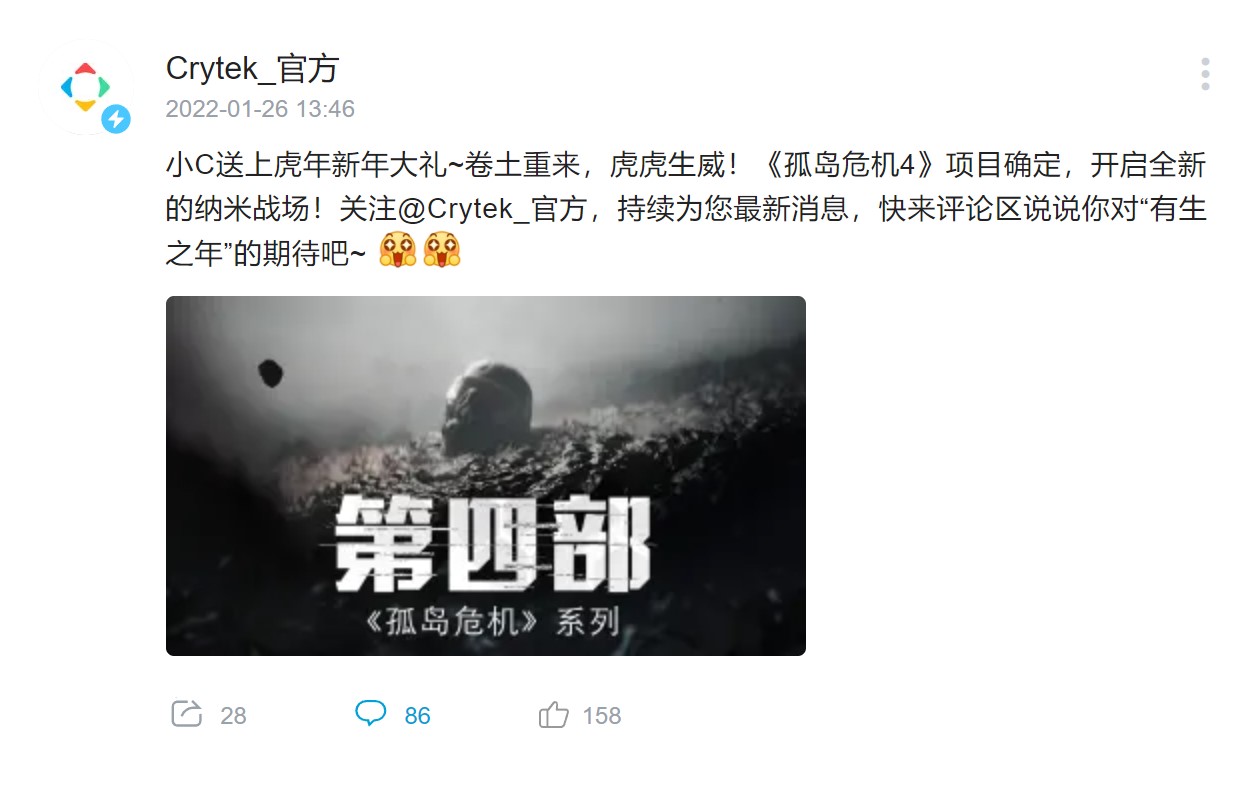Click the comment count 86
Viewport: 1245px width, 791px height.
point(417,716)
